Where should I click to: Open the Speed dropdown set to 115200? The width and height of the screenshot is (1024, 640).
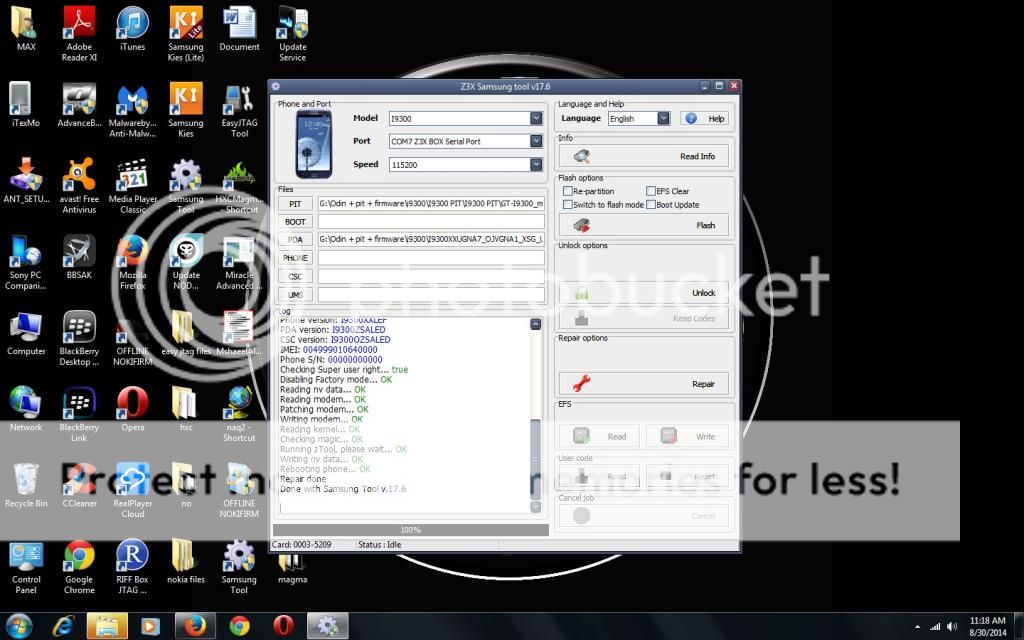click(536, 164)
